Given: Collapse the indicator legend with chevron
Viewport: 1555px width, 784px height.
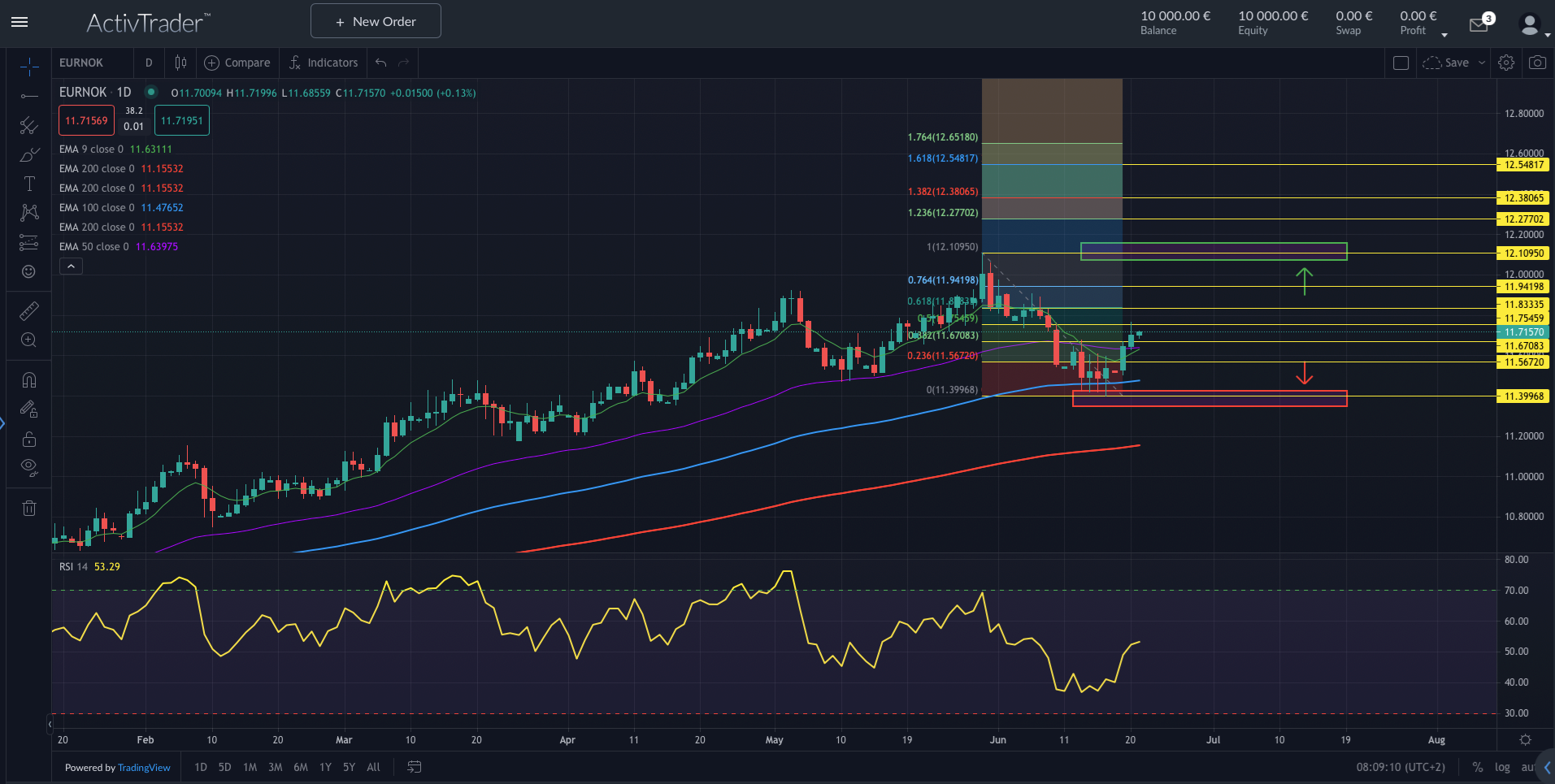Looking at the screenshot, I should (71, 266).
